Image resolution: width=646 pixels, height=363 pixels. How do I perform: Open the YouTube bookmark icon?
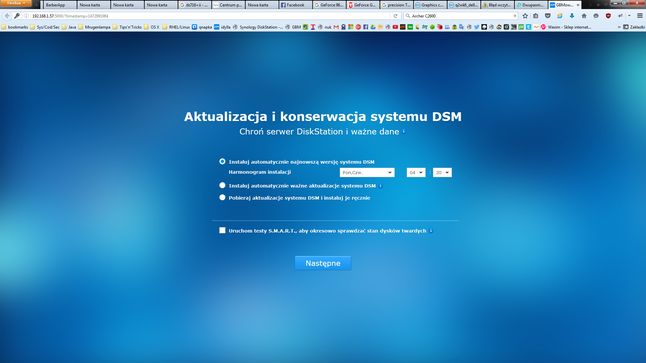tap(395, 27)
